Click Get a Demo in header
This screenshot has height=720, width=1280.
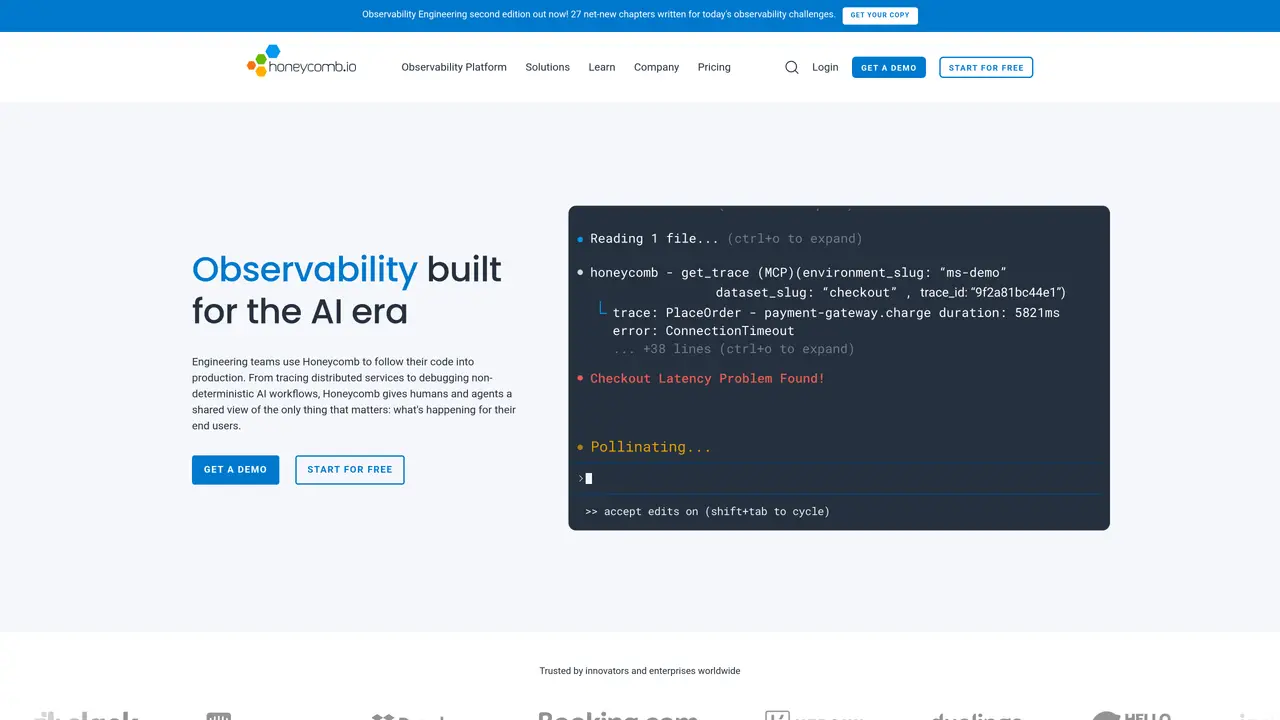point(889,67)
